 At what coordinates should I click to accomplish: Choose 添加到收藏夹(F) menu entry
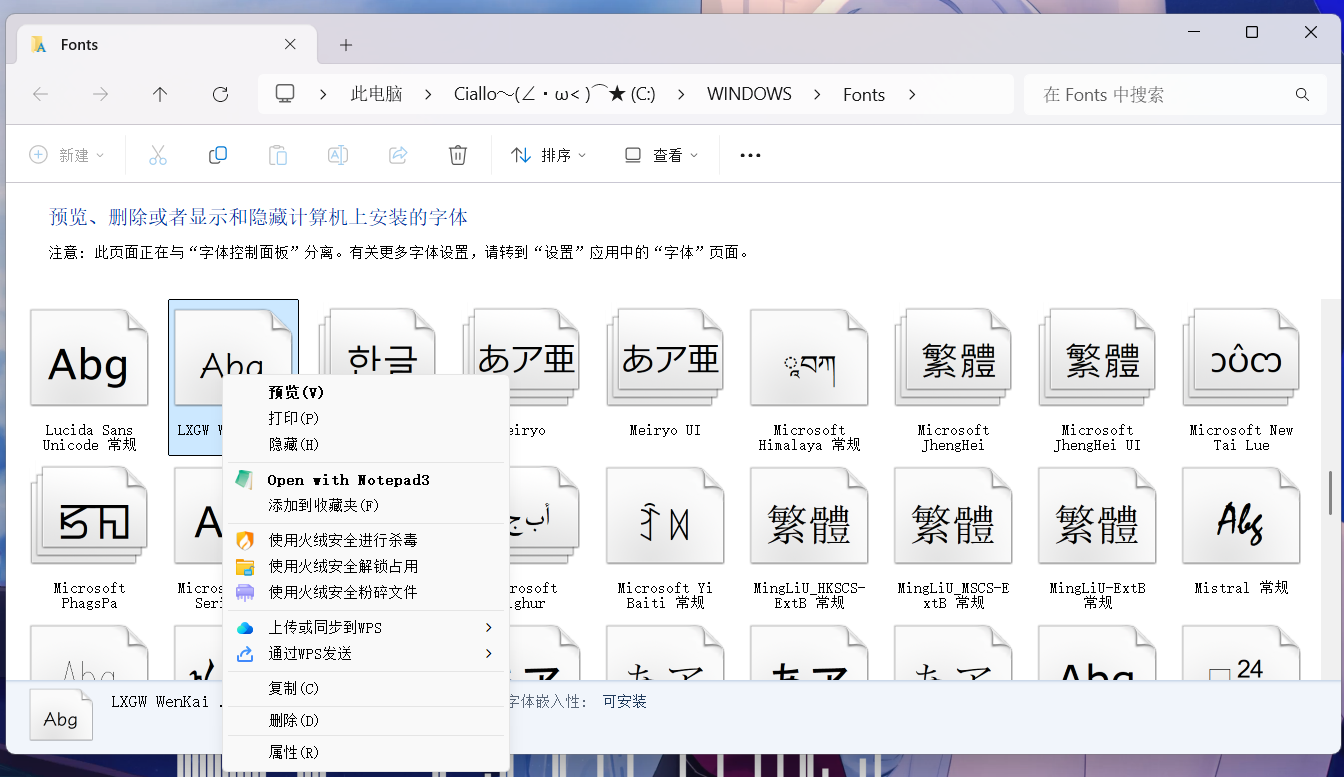coord(366,506)
